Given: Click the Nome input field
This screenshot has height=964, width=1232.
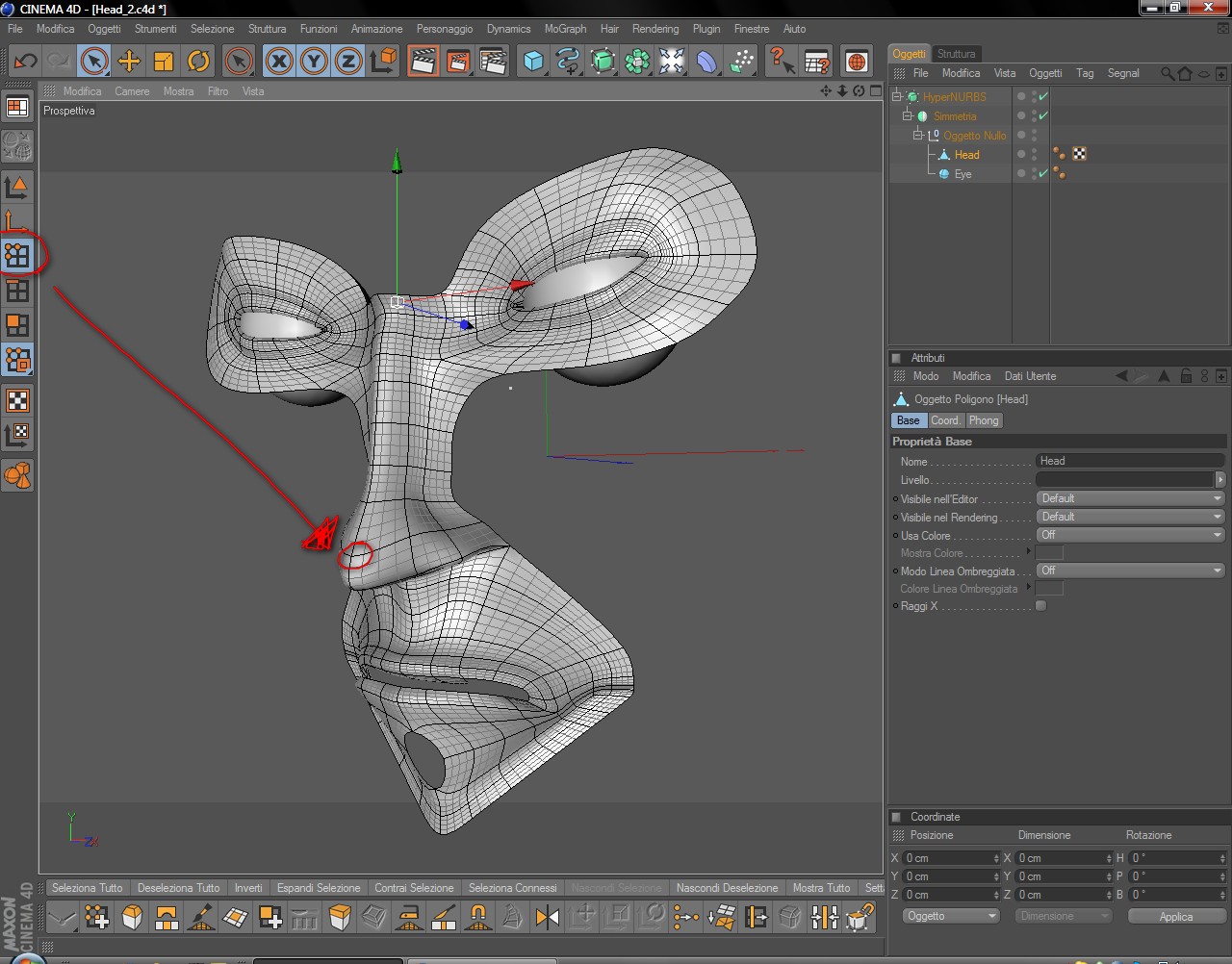Looking at the screenshot, I should 1130,461.
